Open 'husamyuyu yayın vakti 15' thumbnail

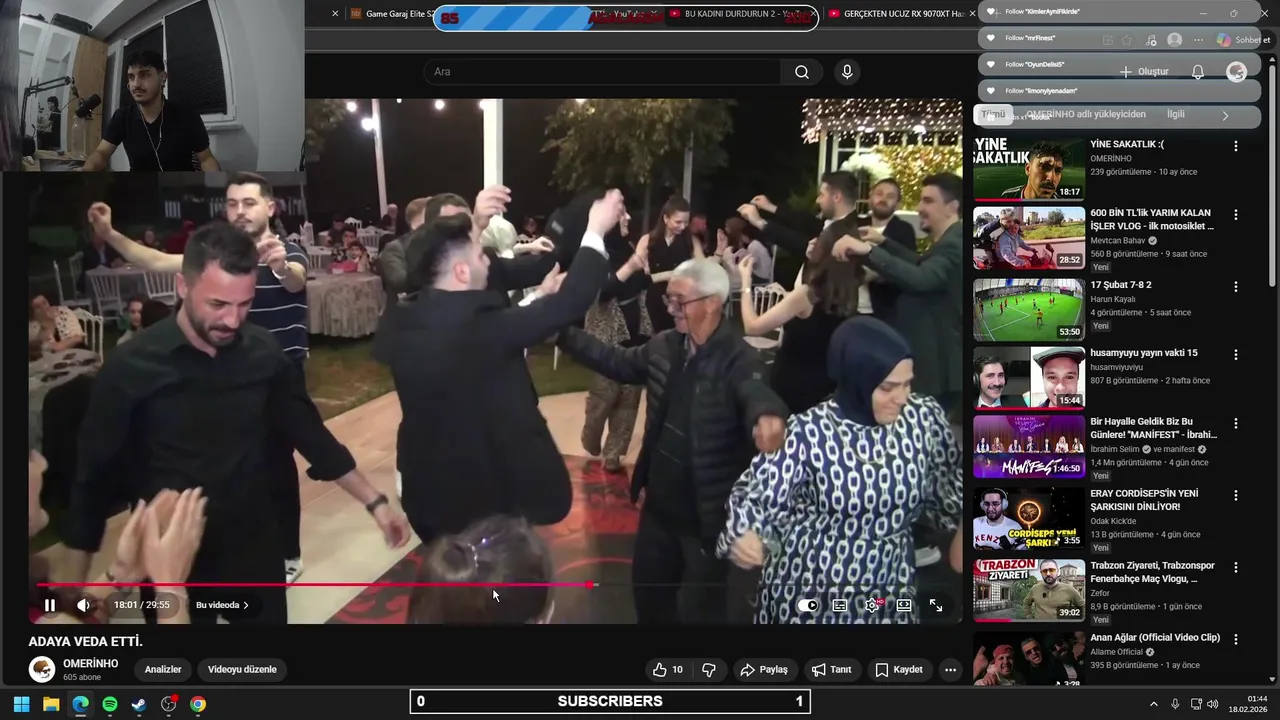[x=1029, y=378]
